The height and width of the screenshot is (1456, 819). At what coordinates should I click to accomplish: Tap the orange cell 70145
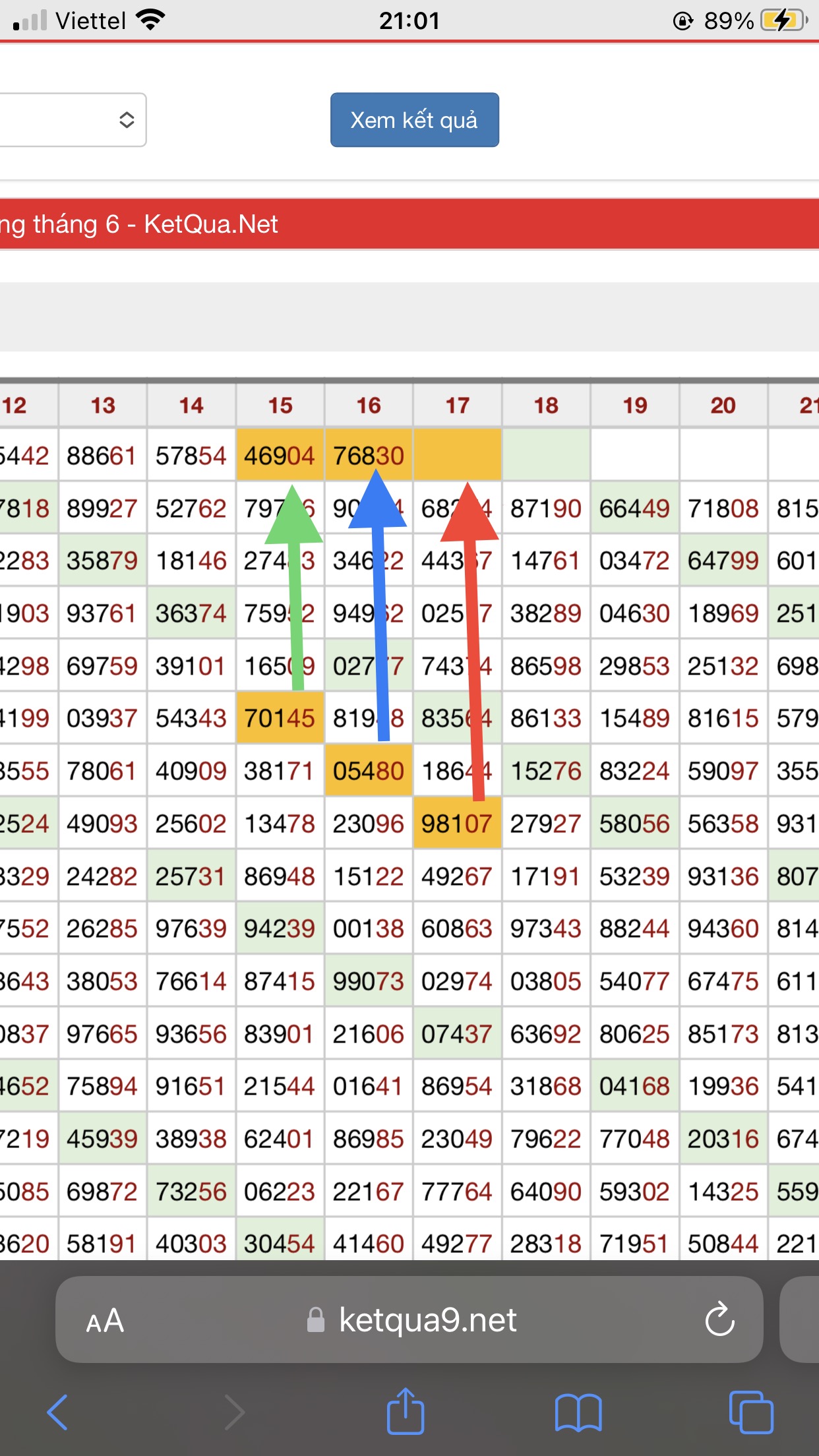click(280, 718)
